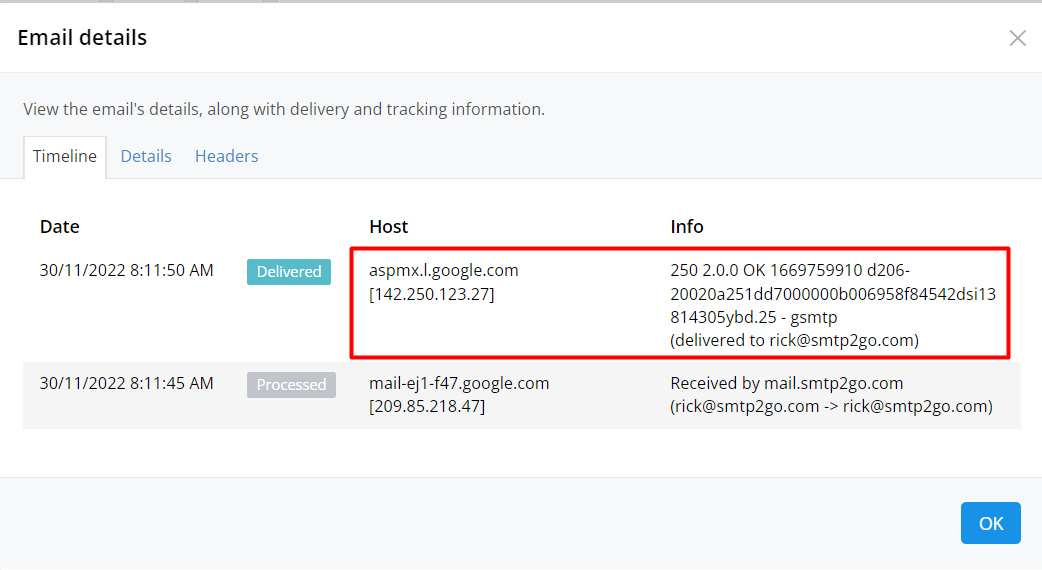Open the Details tab

(146, 157)
